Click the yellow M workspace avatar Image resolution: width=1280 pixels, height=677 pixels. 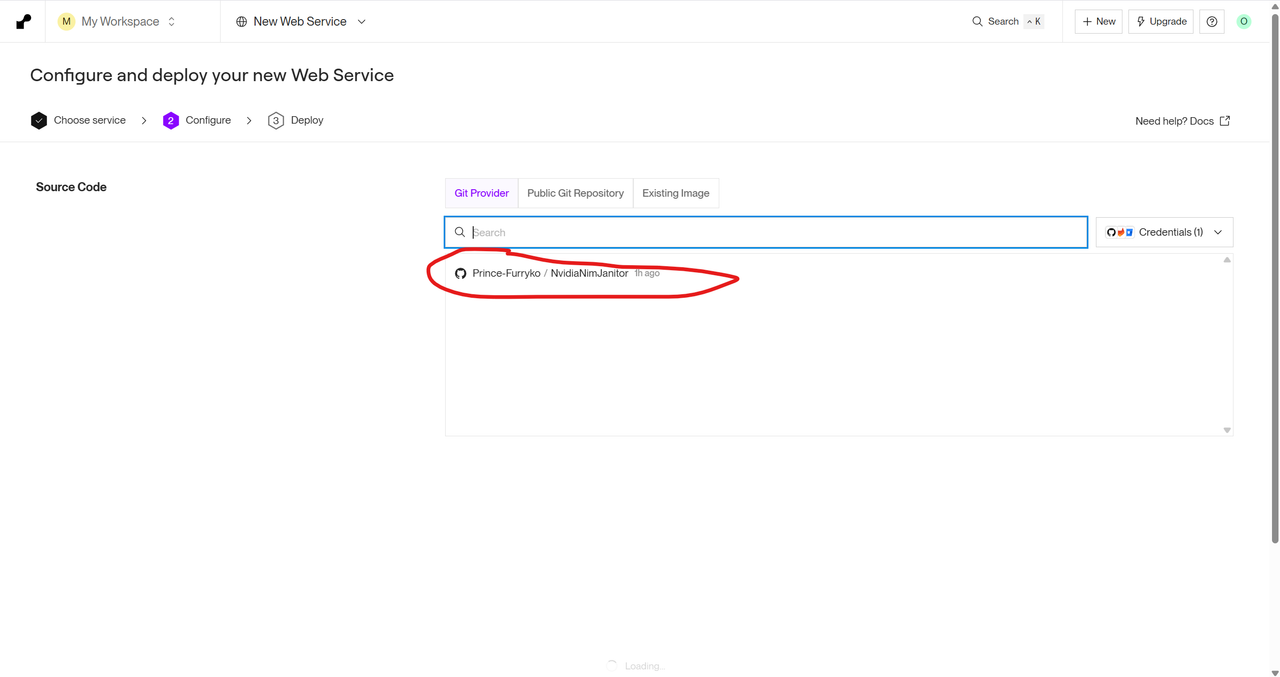66,21
